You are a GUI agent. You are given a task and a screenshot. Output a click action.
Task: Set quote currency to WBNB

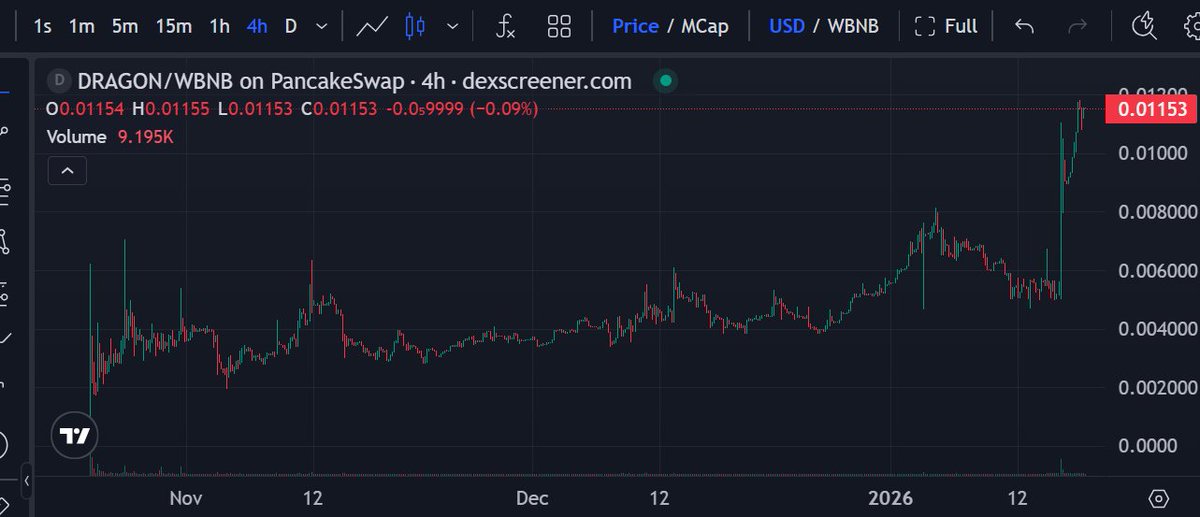pyautogui.click(x=853, y=26)
